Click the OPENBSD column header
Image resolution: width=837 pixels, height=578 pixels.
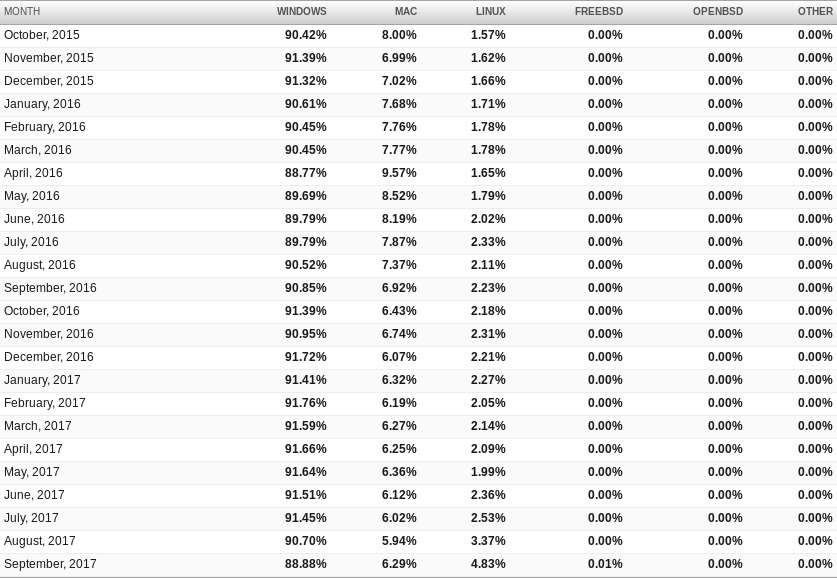[x=717, y=11]
